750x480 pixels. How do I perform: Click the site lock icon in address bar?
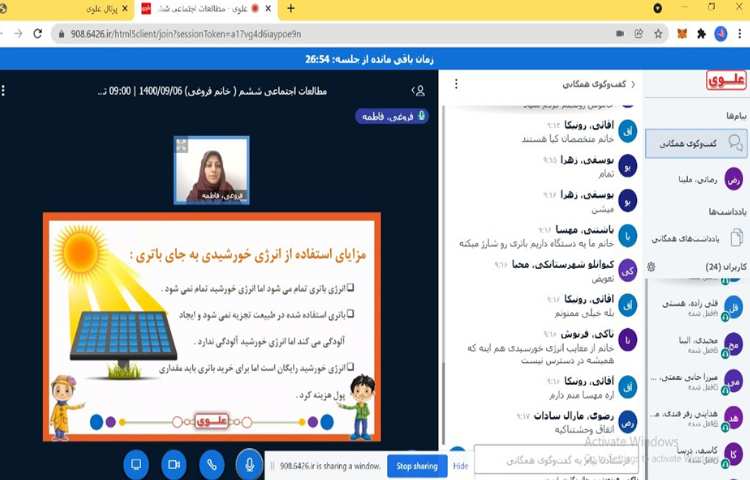click(61, 34)
